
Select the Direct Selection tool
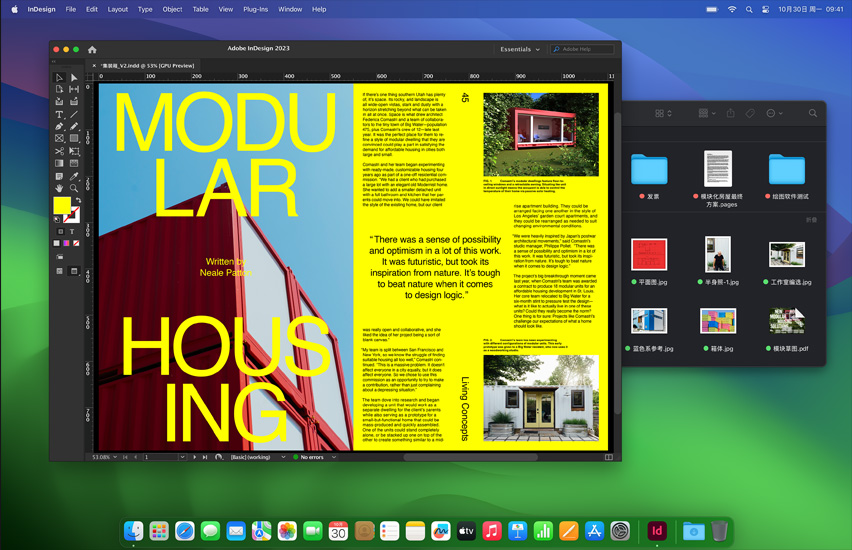pyautogui.click(x=74, y=77)
